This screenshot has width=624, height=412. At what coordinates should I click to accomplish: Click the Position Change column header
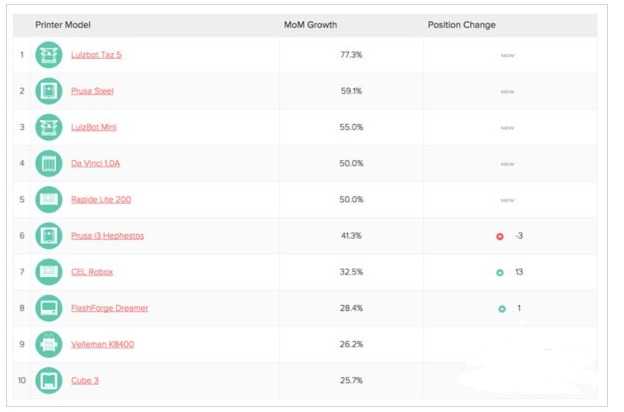[461, 25]
